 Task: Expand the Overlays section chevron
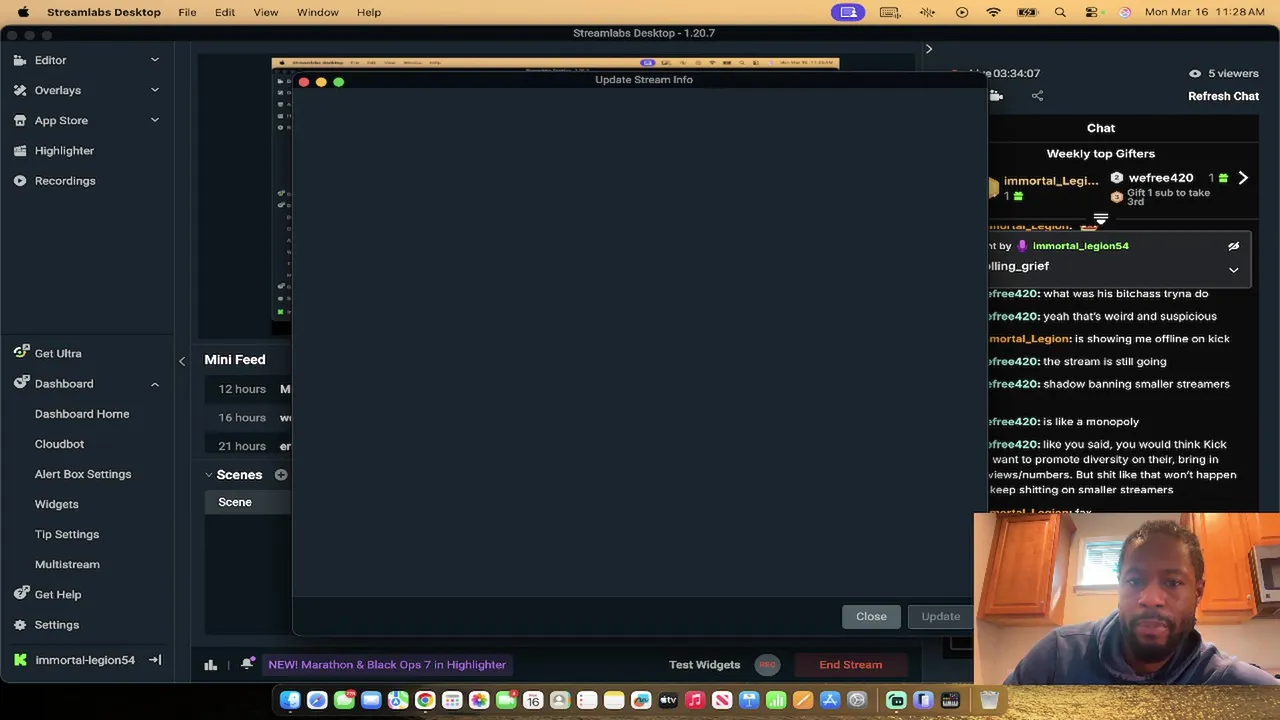tap(155, 90)
